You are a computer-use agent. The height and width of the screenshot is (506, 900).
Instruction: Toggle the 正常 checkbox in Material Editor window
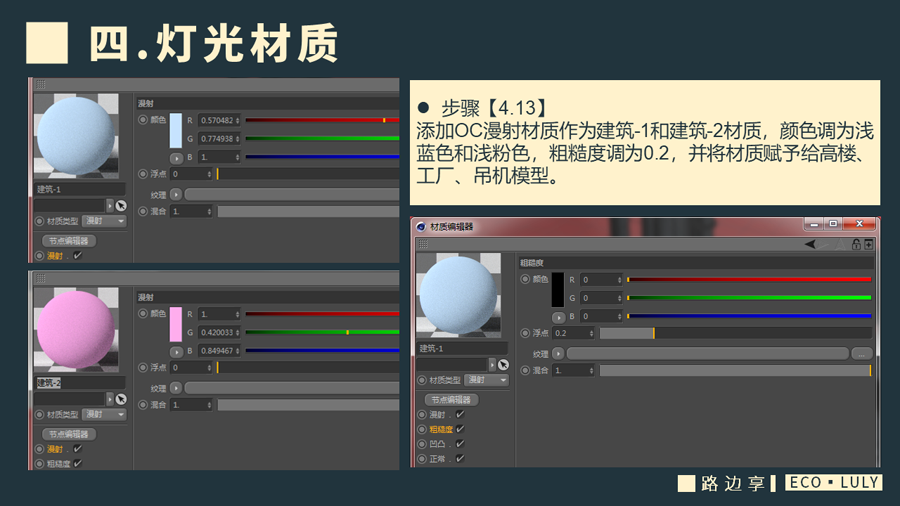tap(460, 459)
